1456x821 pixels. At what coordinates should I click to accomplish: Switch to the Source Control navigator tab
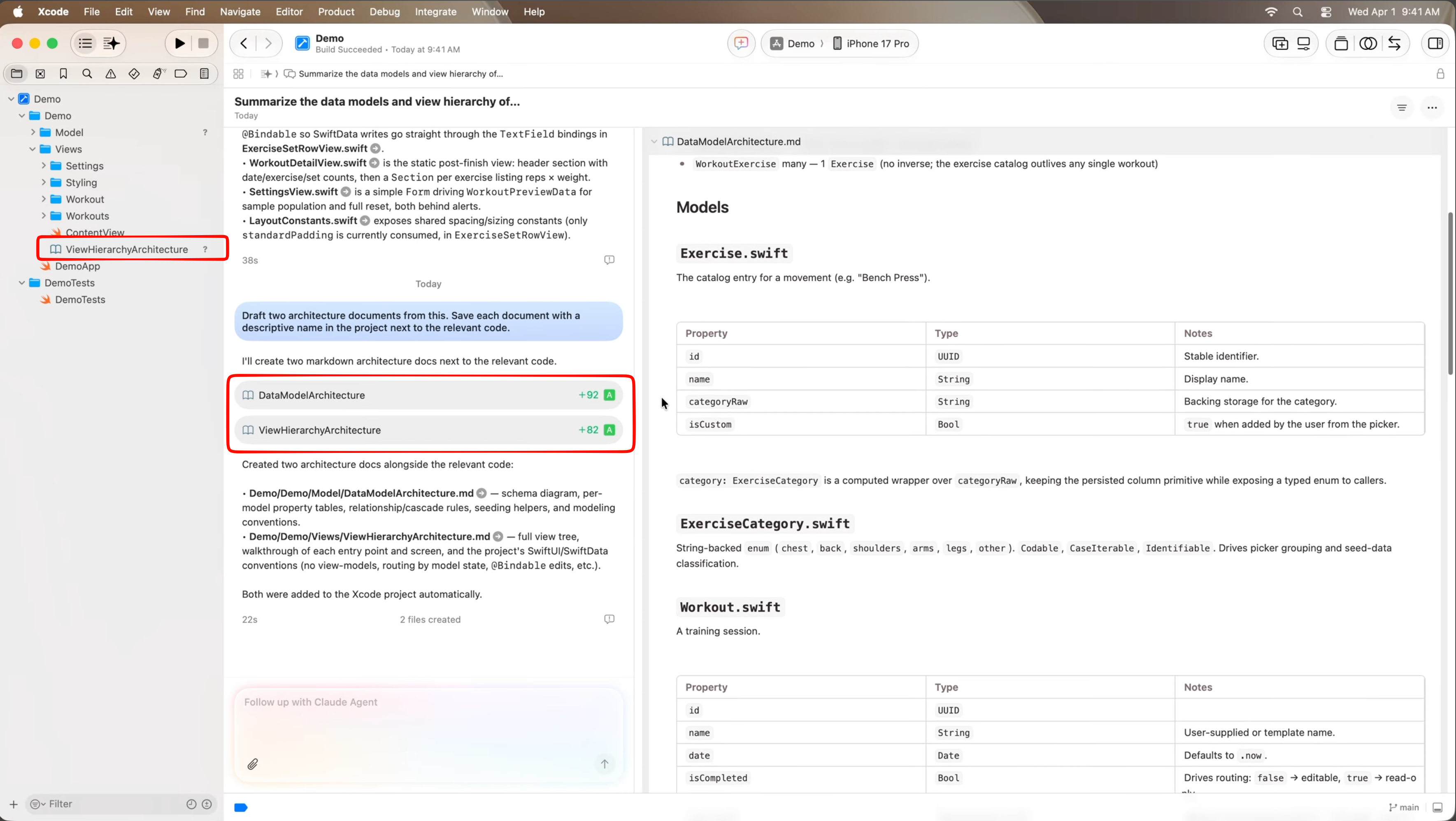coord(40,74)
